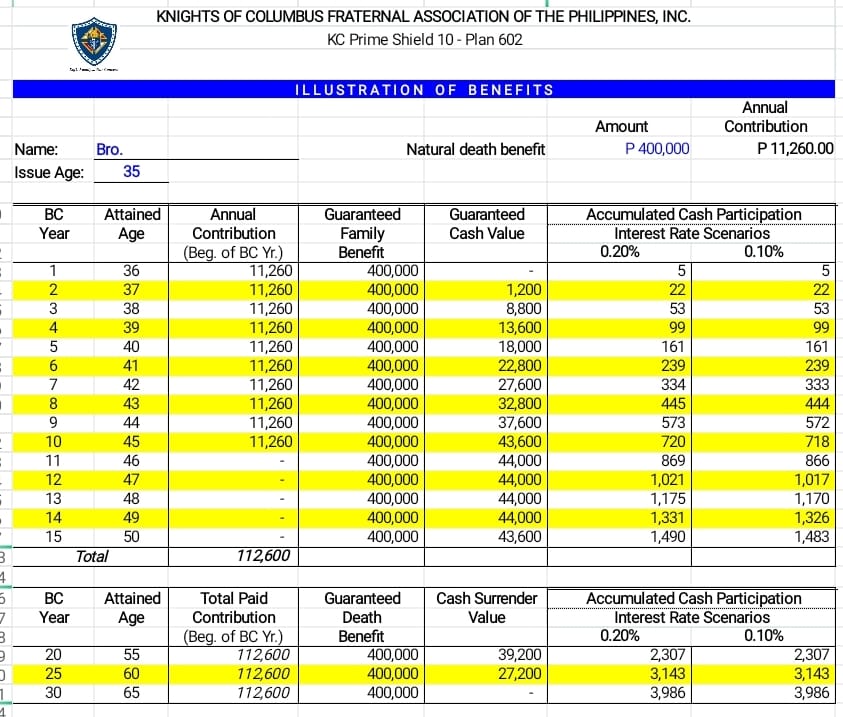This screenshot has width=843, height=717.
Task: Select the cash value cell '13,600'
Action: (x=520, y=328)
